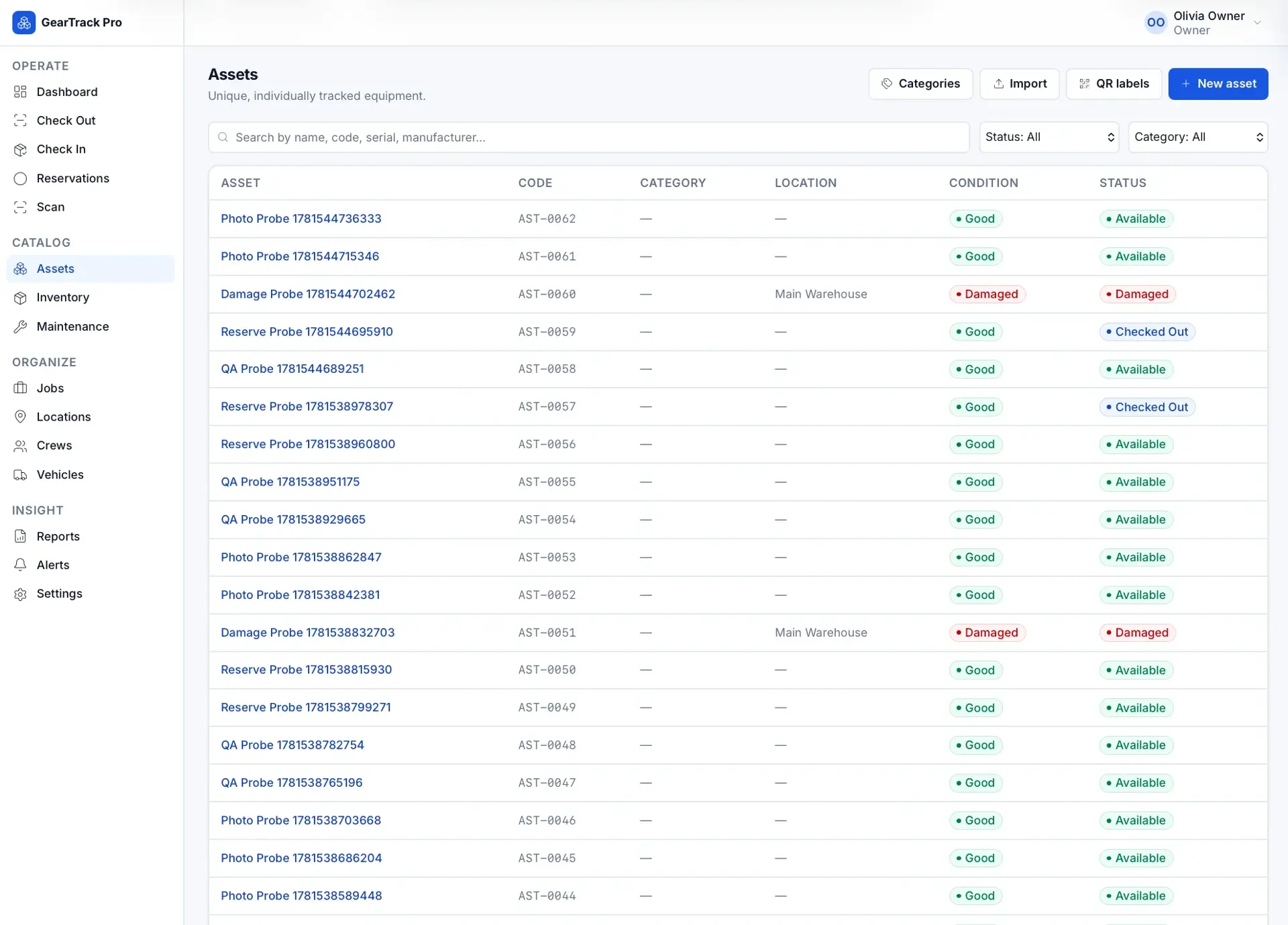The image size is (1288, 925).
Task: Create a New asset
Action: [x=1218, y=84]
